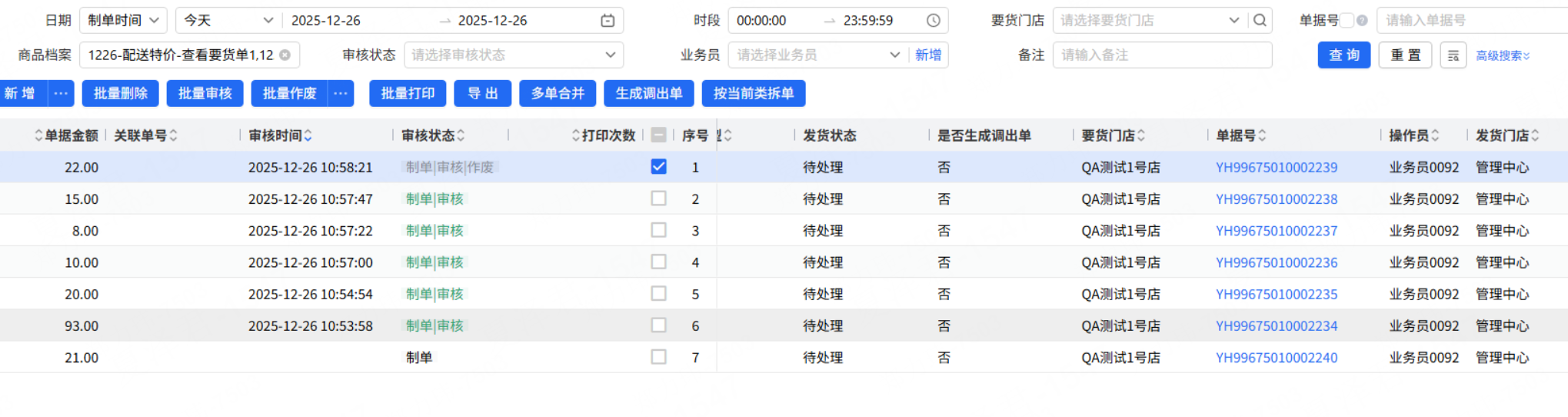Viewport: 1568px width, 417px height.
Task: Clear the 商品档案 field with its X icon
Action: pyautogui.click(x=285, y=55)
